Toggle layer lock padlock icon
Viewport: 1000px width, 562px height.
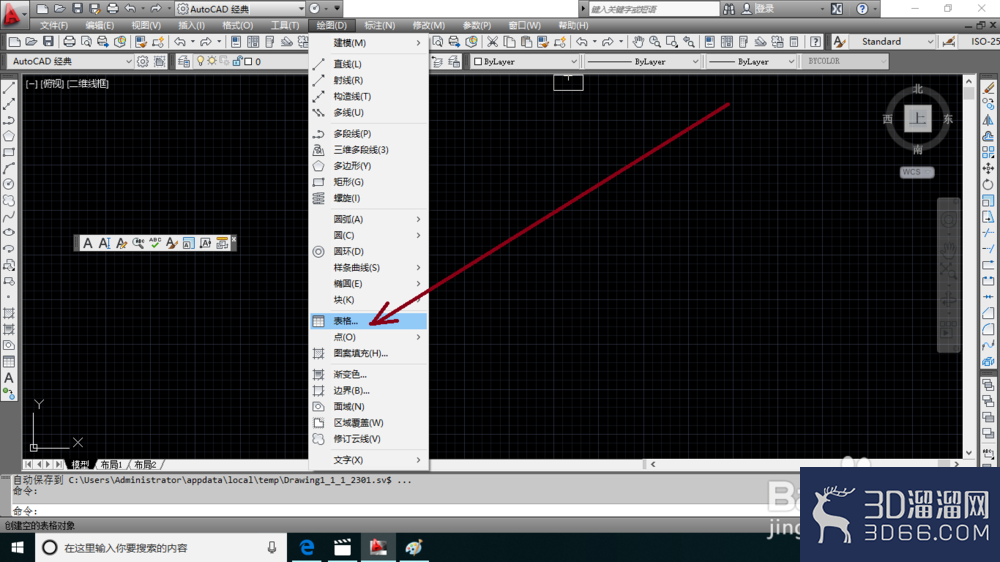click(237, 61)
